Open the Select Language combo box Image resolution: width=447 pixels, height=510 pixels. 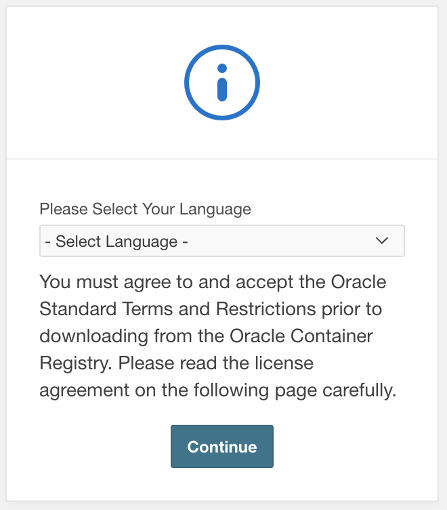222,241
